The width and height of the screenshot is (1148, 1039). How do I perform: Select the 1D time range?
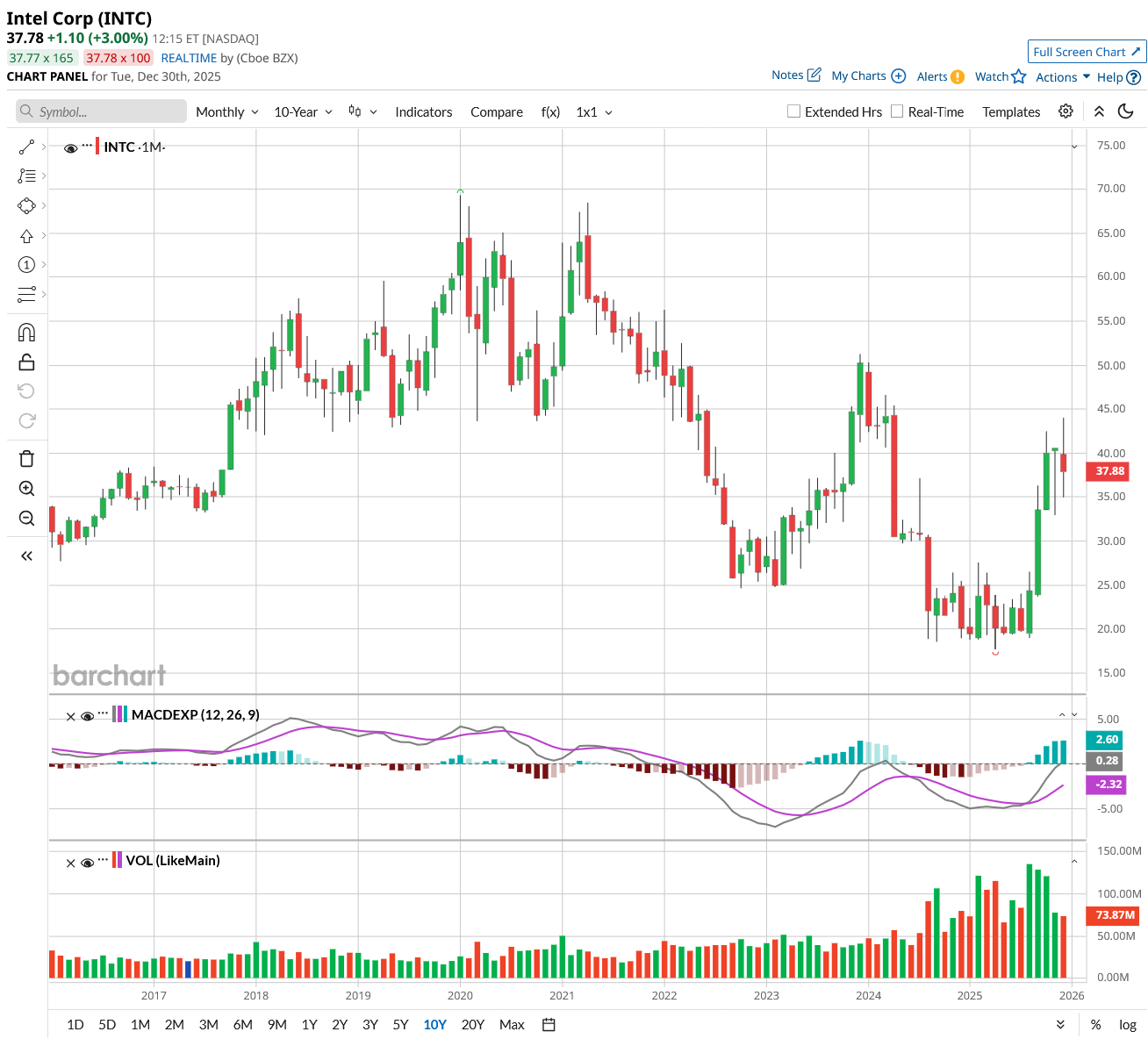(x=75, y=1025)
